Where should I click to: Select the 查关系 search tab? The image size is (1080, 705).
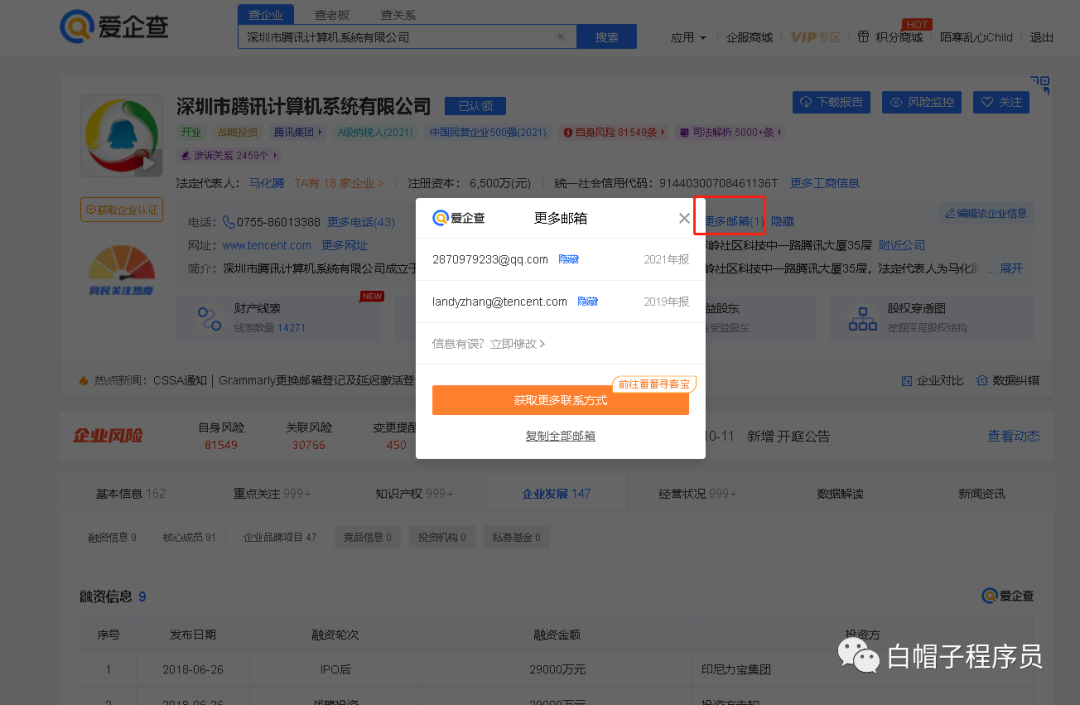(x=398, y=14)
